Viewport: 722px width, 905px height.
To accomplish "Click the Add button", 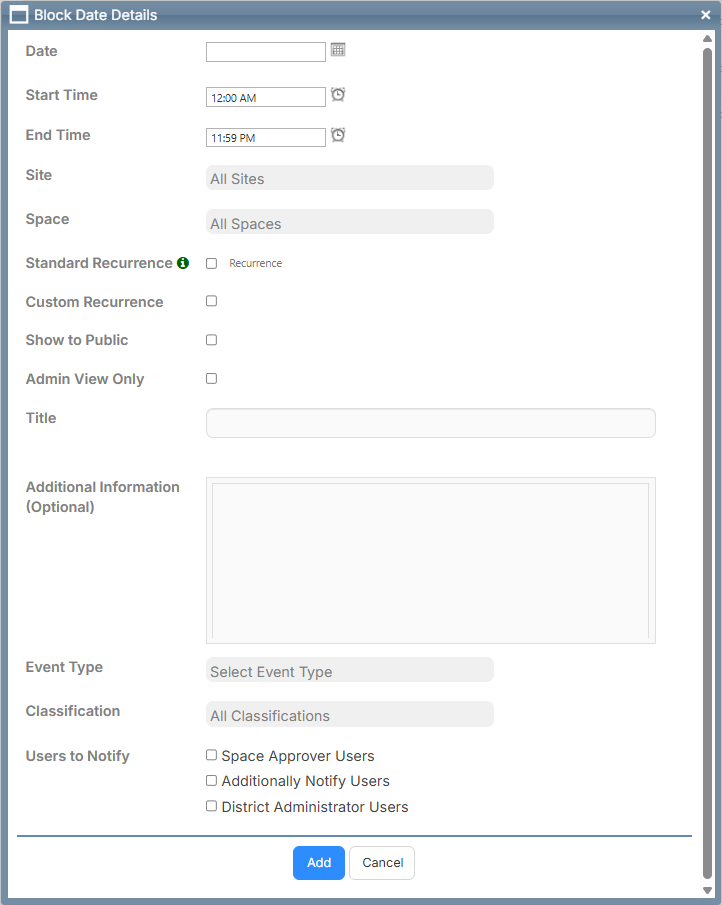I will pyautogui.click(x=319, y=863).
